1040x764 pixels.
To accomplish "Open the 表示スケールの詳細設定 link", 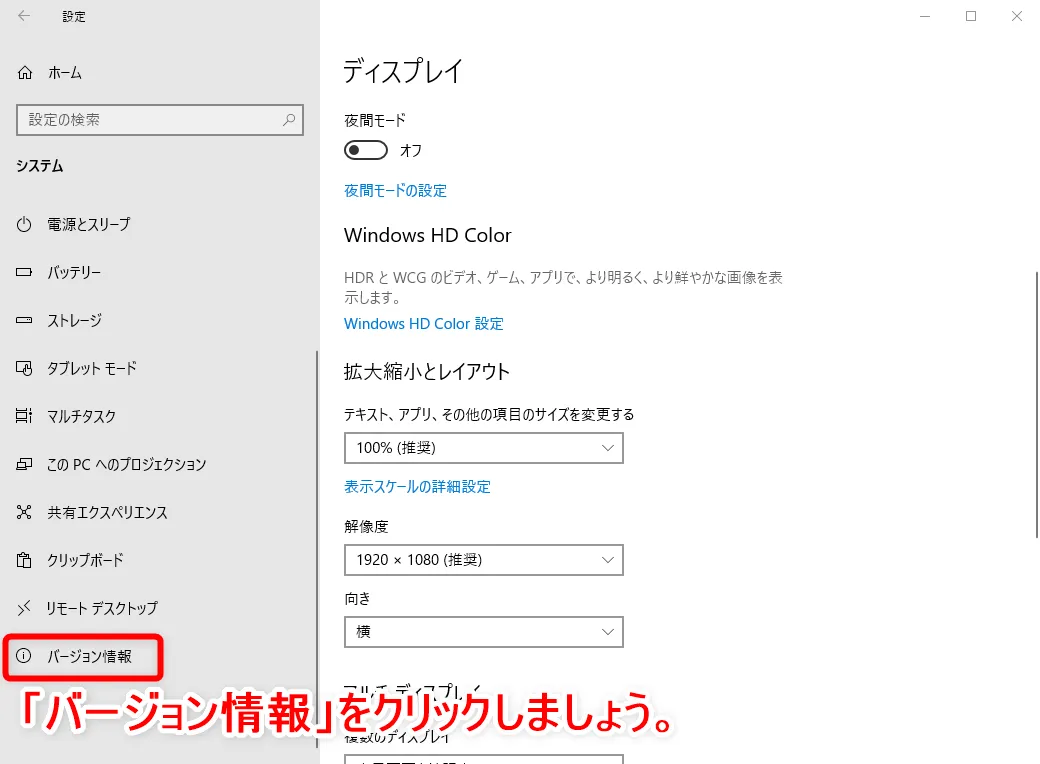I will tap(417, 487).
